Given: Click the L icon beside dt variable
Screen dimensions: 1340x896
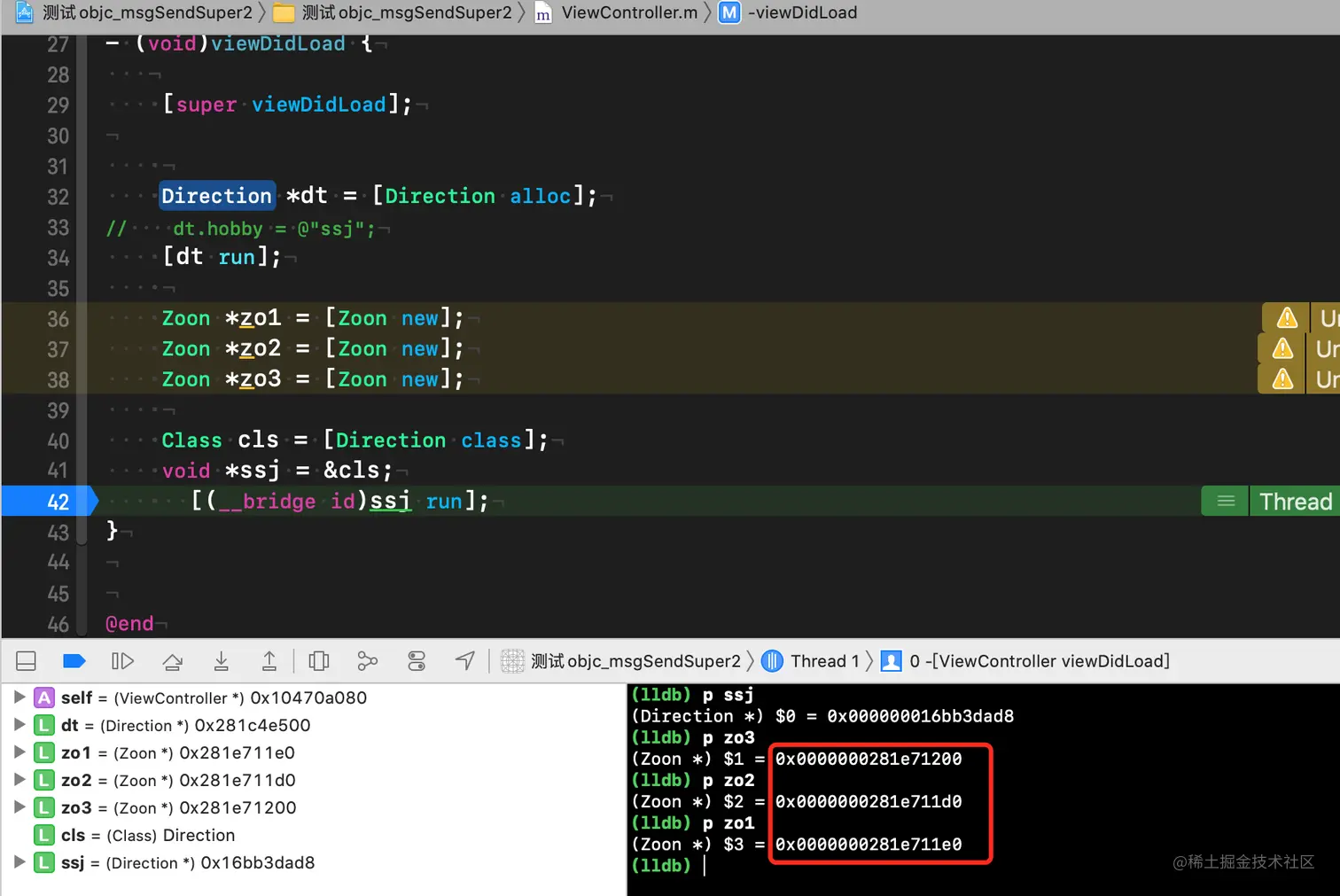Looking at the screenshot, I should tap(44, 725).
